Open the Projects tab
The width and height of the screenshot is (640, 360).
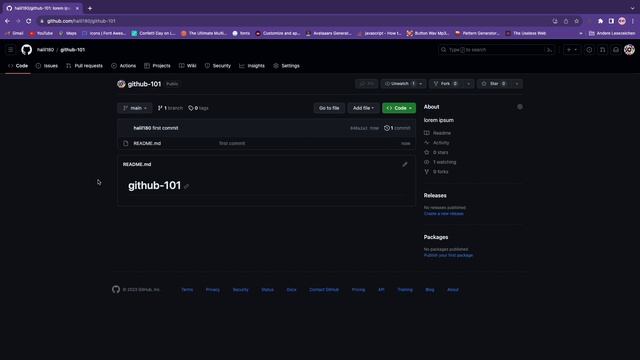157,66
